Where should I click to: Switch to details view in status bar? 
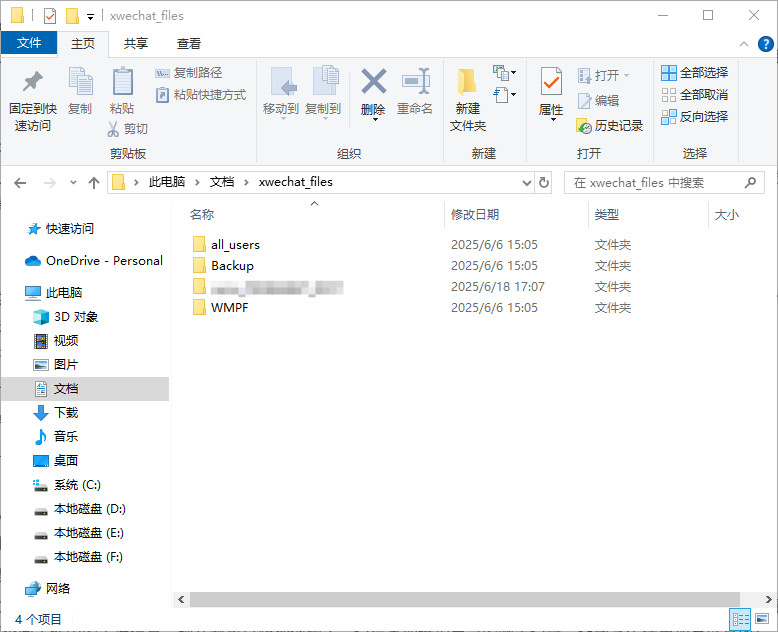click(741, 619)
